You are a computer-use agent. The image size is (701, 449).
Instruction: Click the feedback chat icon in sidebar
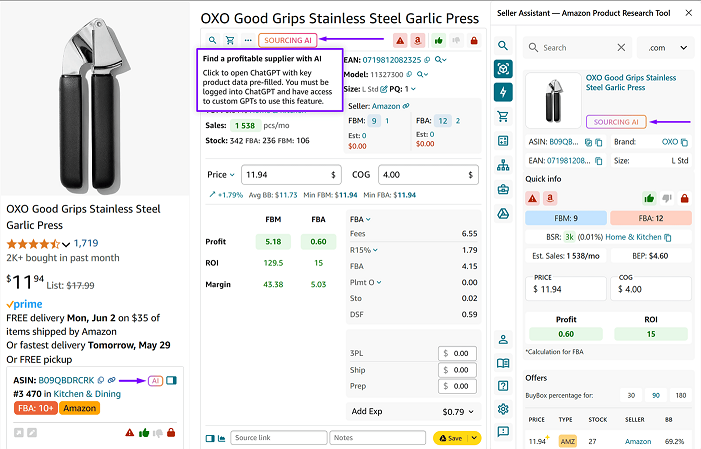[x=503, y=432]
